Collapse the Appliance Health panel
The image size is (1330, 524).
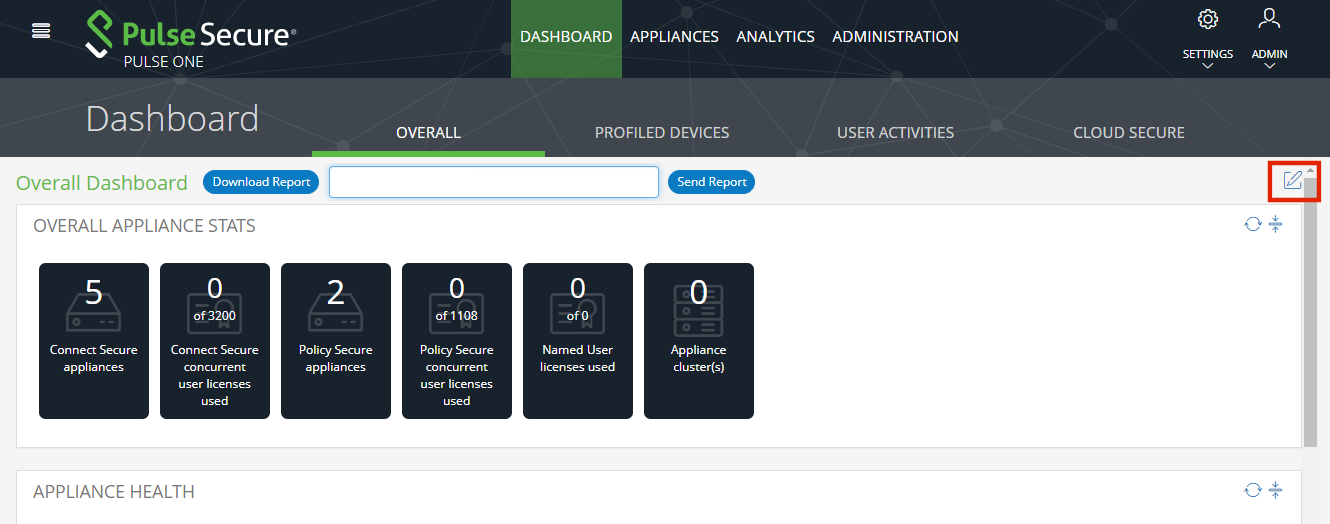click(x=1275, y=490)
